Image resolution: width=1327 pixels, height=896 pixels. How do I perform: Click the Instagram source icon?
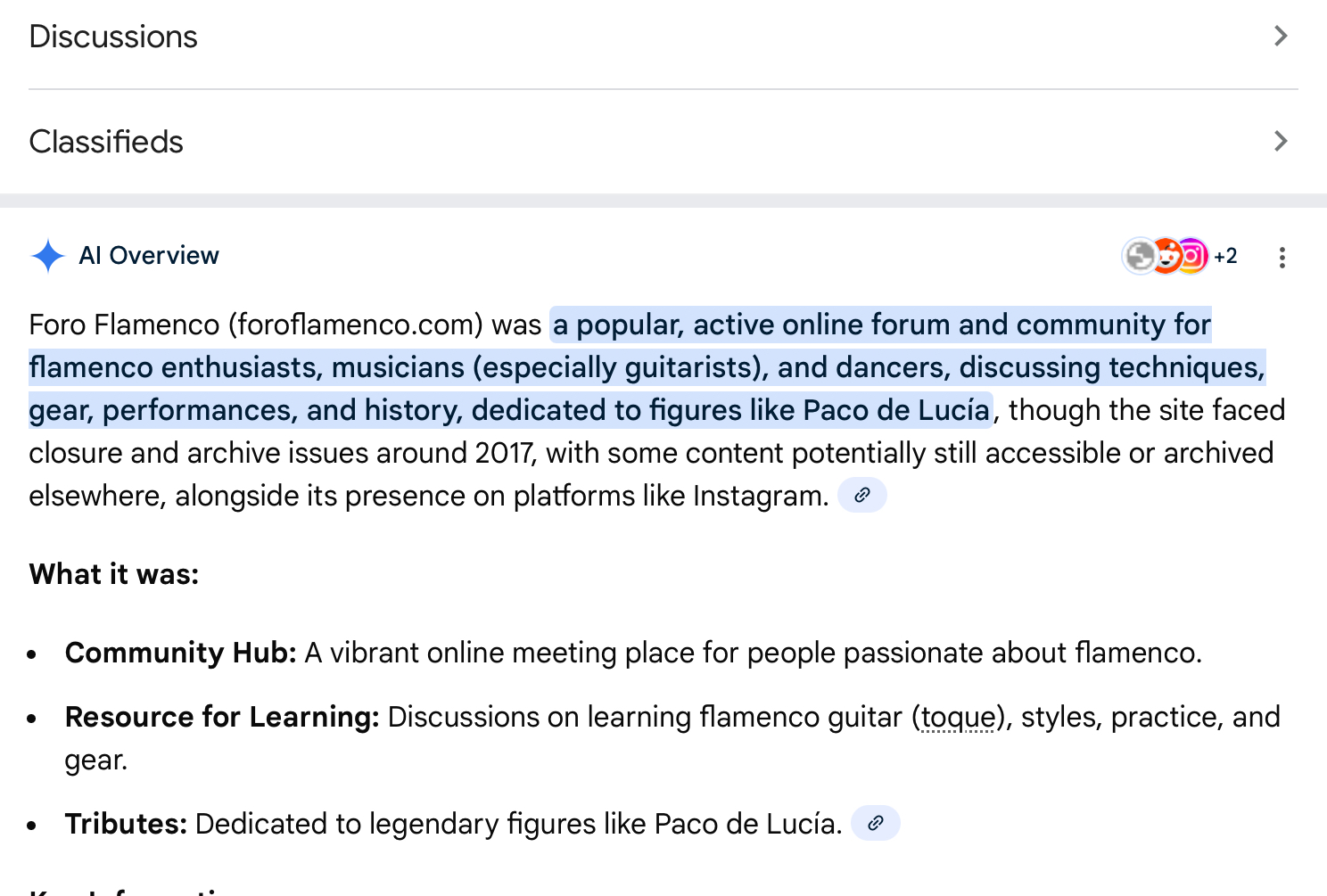click(x=1193, y=256)
